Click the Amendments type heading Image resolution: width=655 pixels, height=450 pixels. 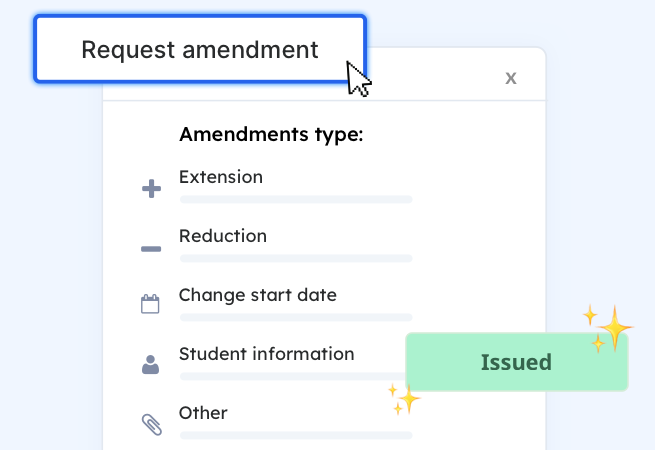[x=271, y=135]
